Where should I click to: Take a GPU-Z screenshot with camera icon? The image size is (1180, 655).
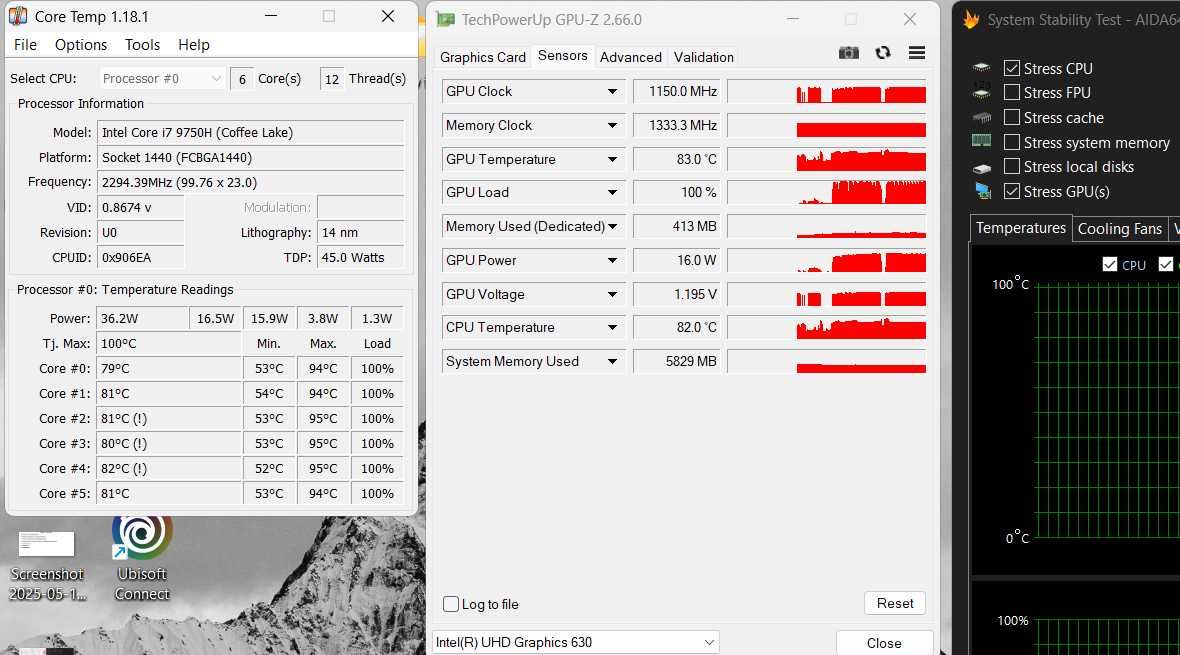[849, 53]
